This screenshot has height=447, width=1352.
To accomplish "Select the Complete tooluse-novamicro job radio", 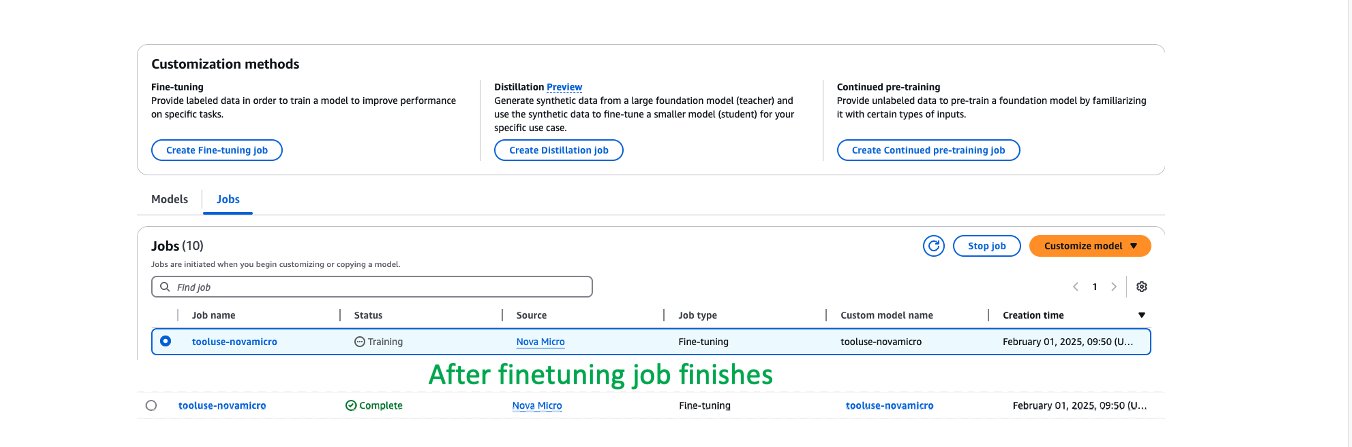I will (151, 406).
